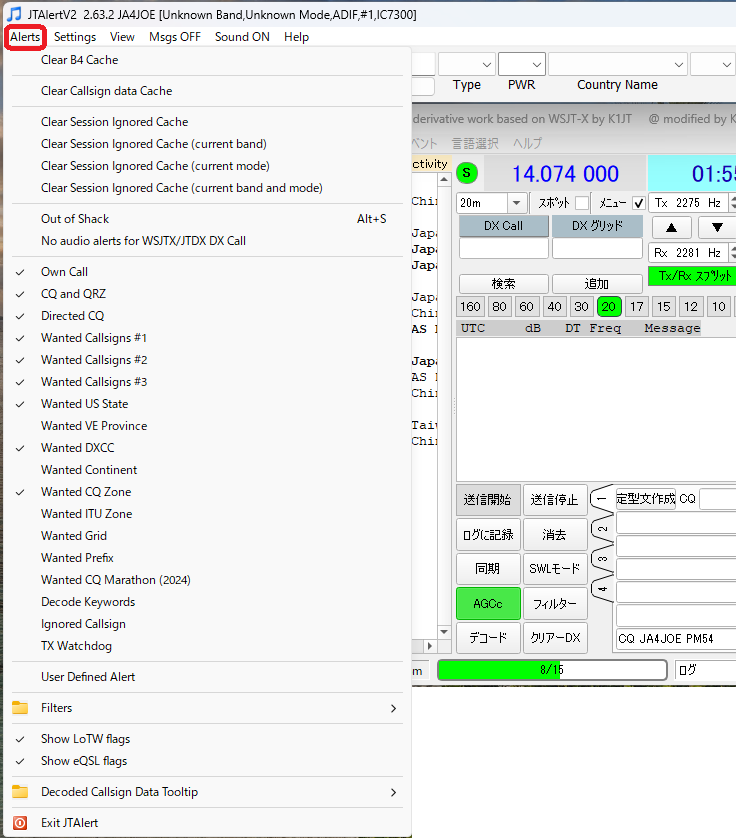Click the green 8/15 progress bar
736x838 pixels.
551,670
